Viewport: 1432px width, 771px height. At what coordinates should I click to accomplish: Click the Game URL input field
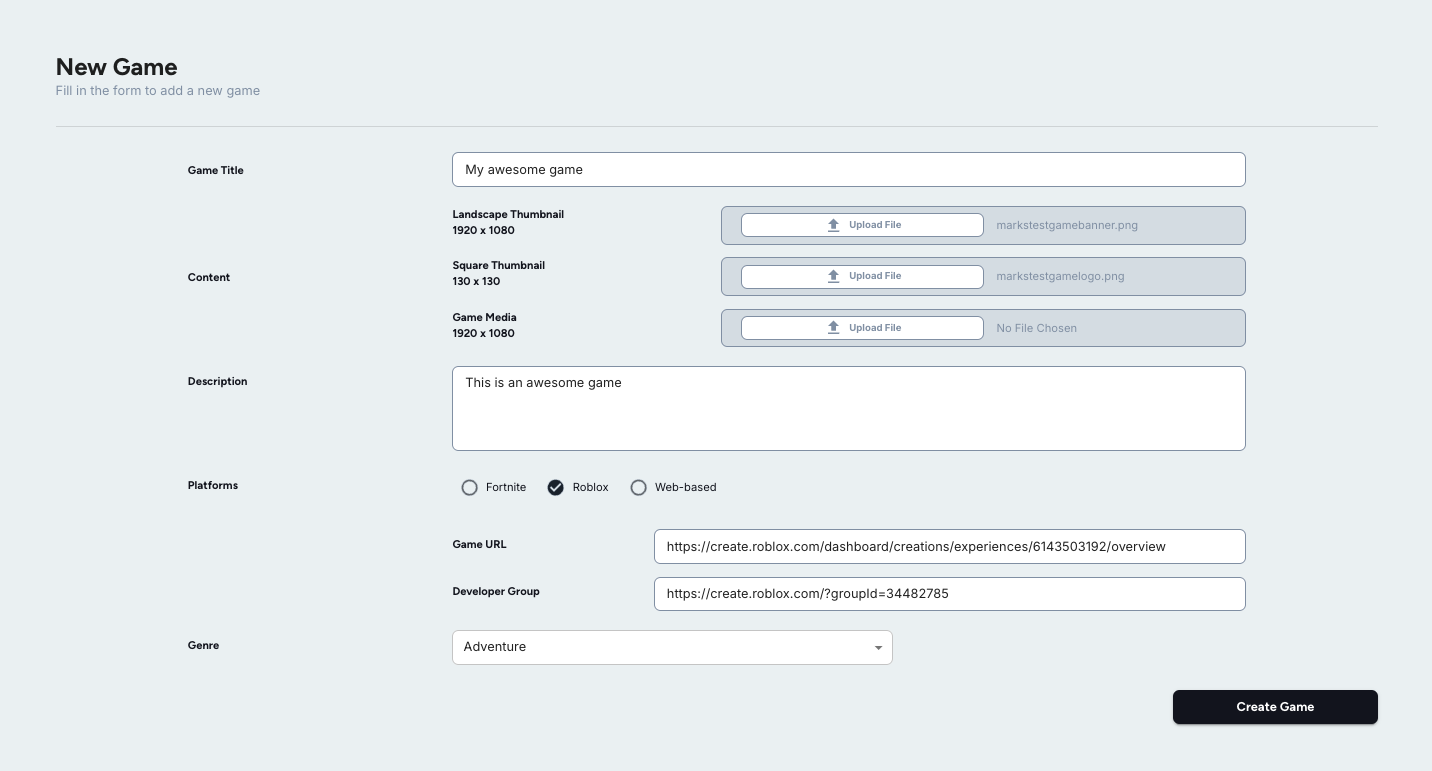pos(949,546)
